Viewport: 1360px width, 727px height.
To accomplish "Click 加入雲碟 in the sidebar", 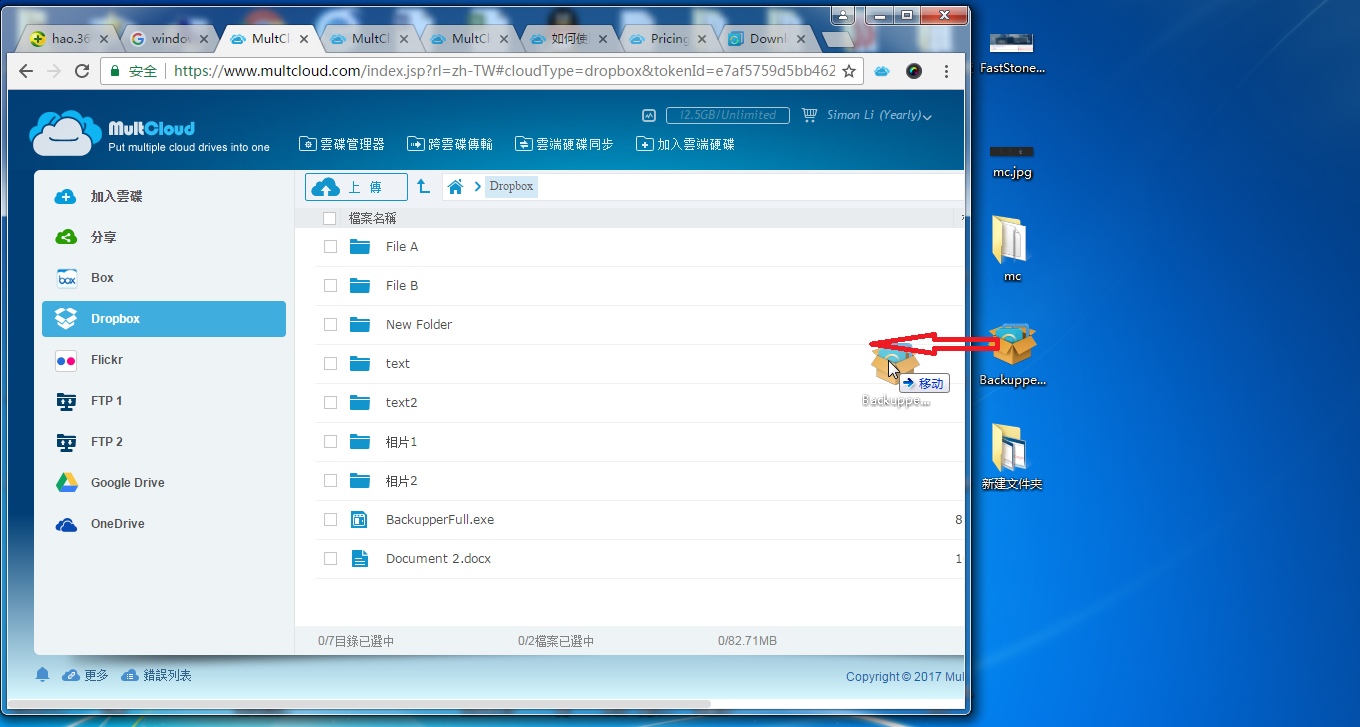I will click(x=164, y=197).
